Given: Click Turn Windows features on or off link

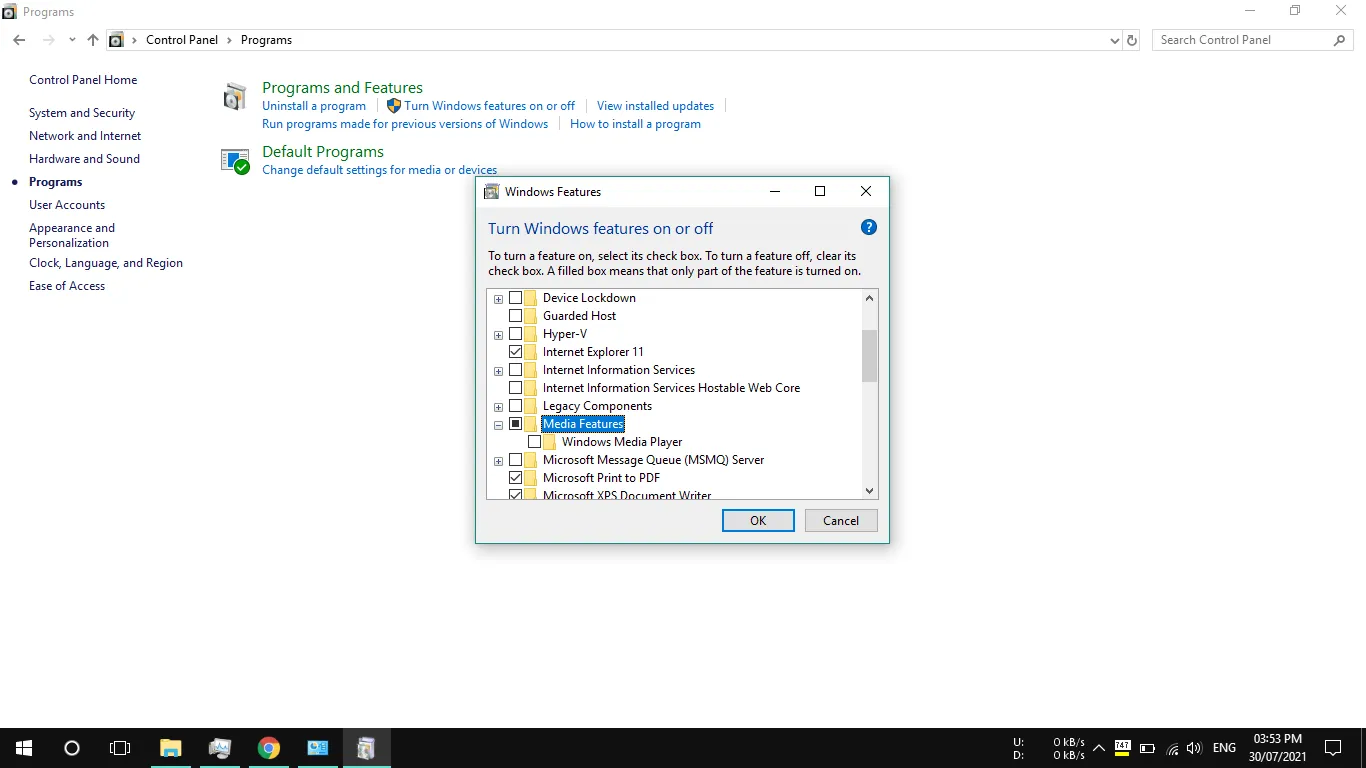Looking at the screenshot, I should [490, 106].
